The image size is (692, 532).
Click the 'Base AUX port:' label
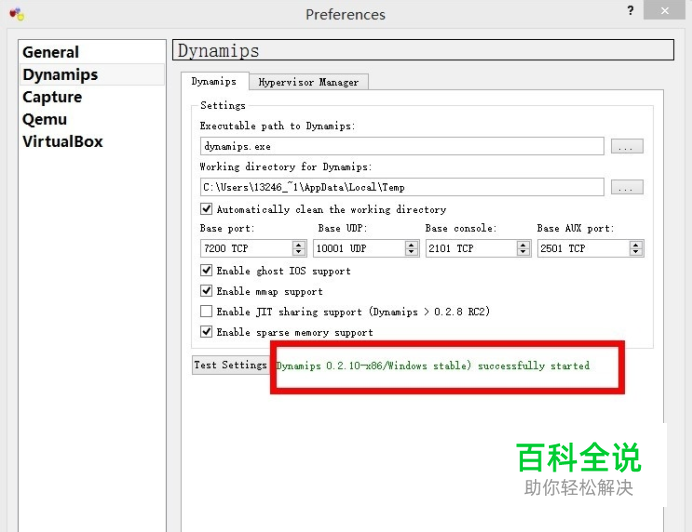click(575, 228)
